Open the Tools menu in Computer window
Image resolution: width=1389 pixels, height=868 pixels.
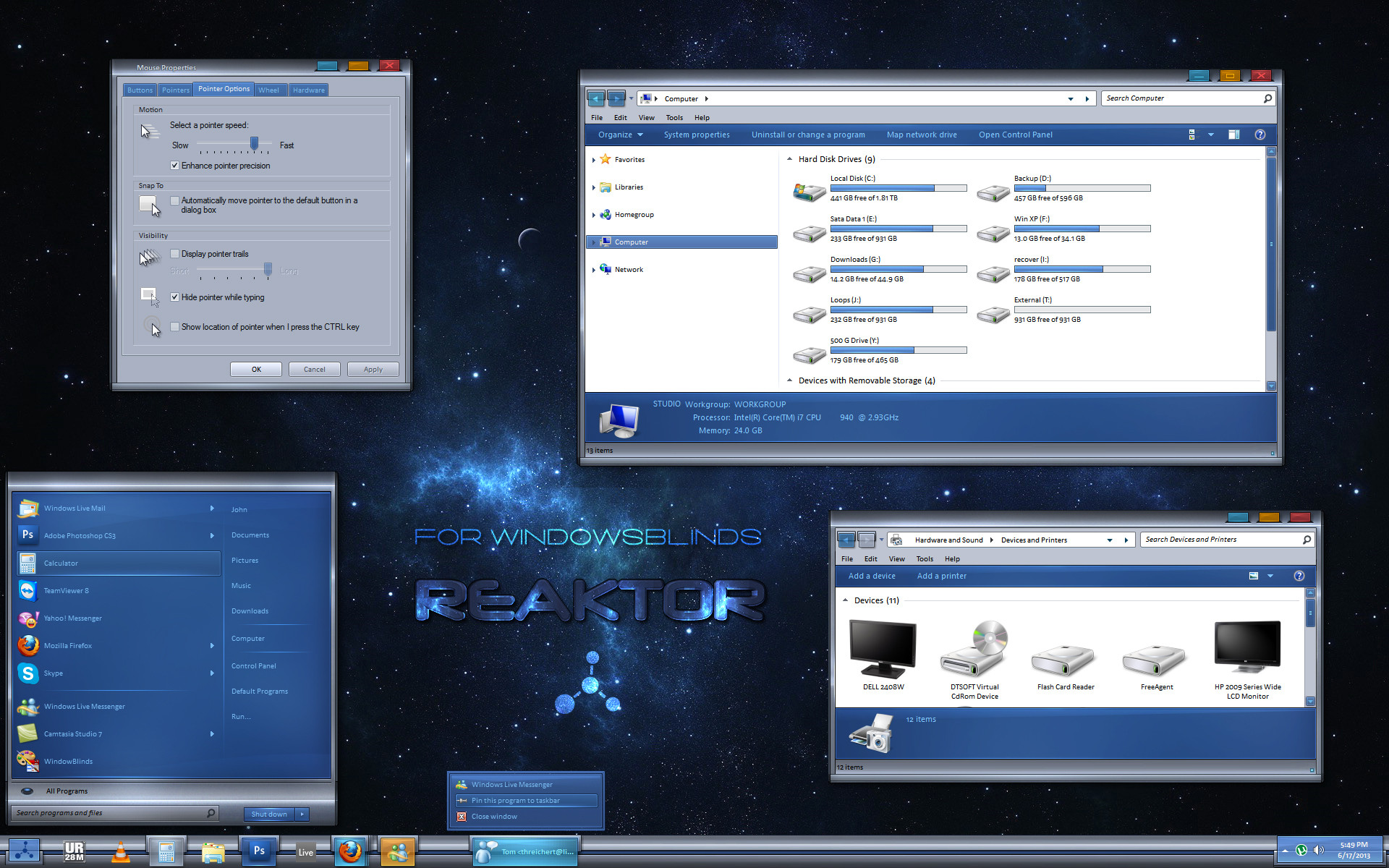pyautogui.click(x=674, y=118)
